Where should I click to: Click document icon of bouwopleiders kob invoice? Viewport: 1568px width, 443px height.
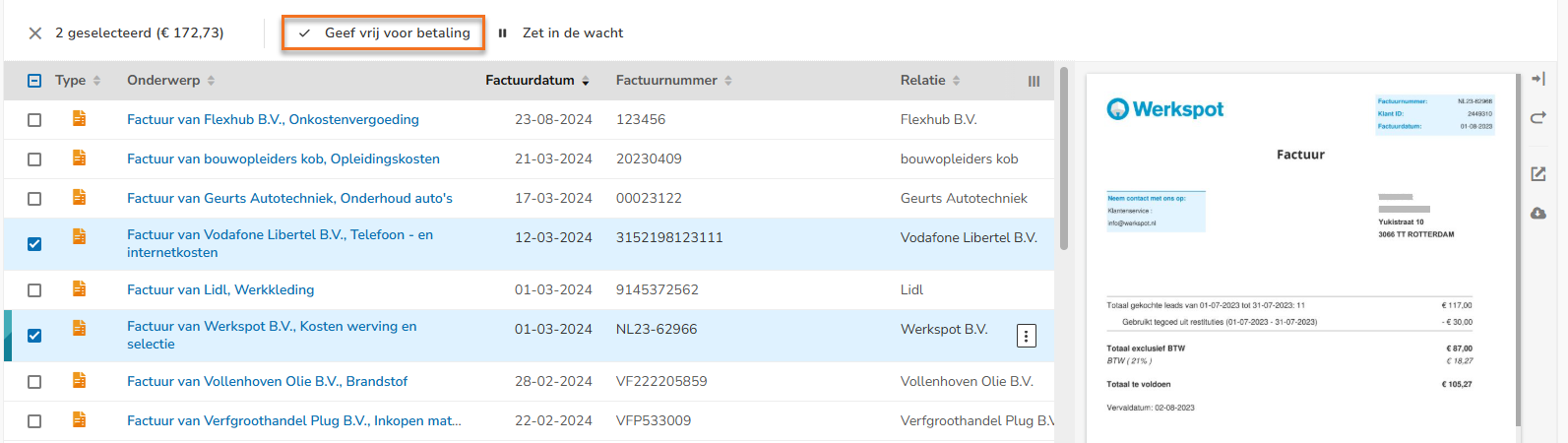[x=79, y=158]
